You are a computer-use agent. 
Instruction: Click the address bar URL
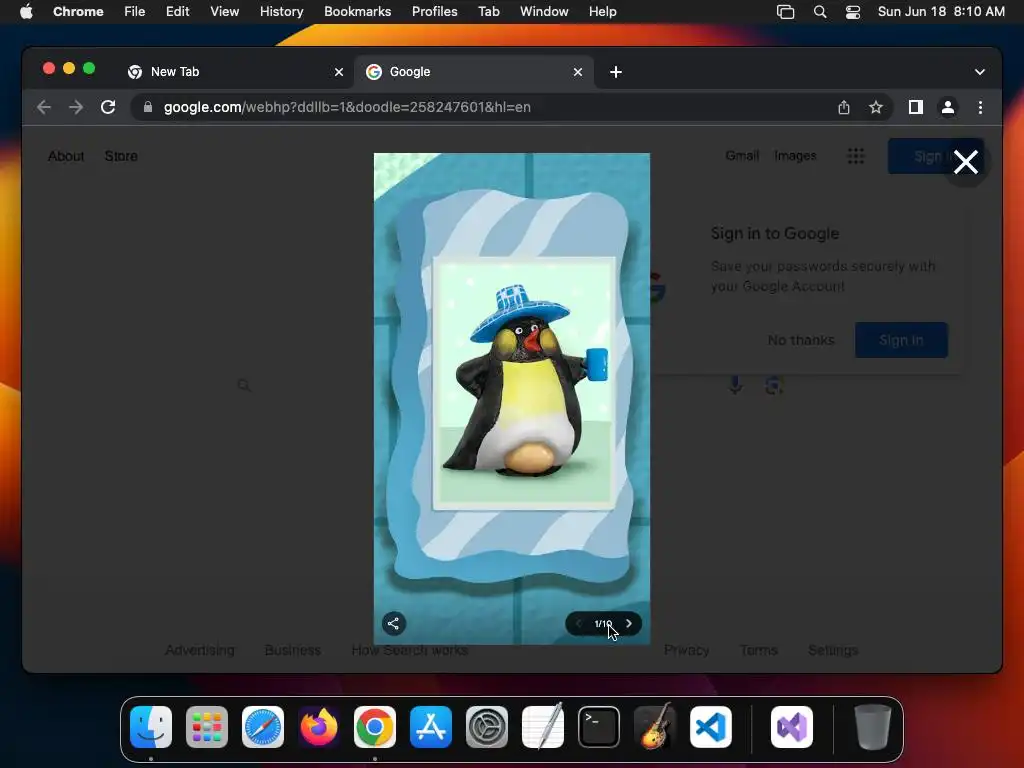coord(347,107)
